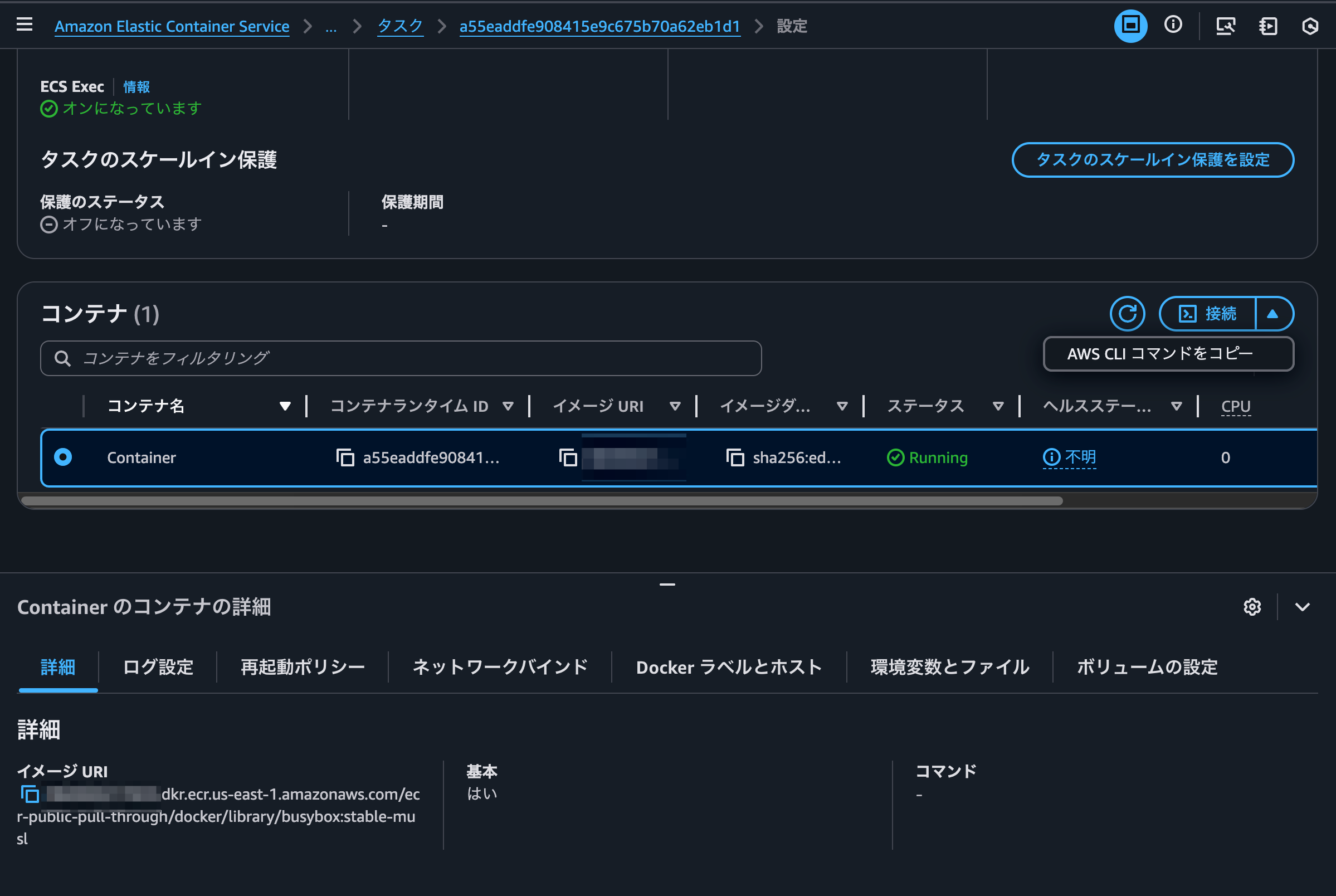Screen dimensions: 1336x896
Task: Open task a55eaddfe908415e9c675b70a62eb1d1 breadcrumb
Action: (599, 26)
